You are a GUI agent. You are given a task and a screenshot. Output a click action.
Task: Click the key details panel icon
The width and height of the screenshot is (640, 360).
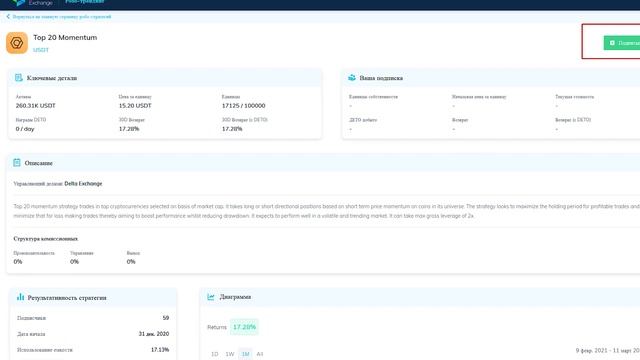click(19, 78)
